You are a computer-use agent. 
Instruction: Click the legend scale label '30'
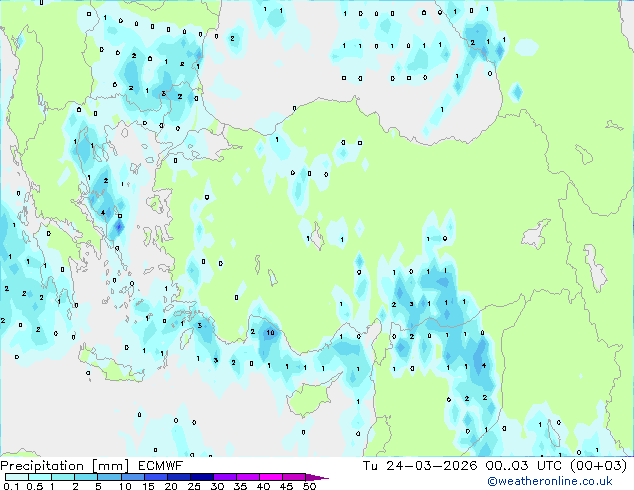pos(217,486)
